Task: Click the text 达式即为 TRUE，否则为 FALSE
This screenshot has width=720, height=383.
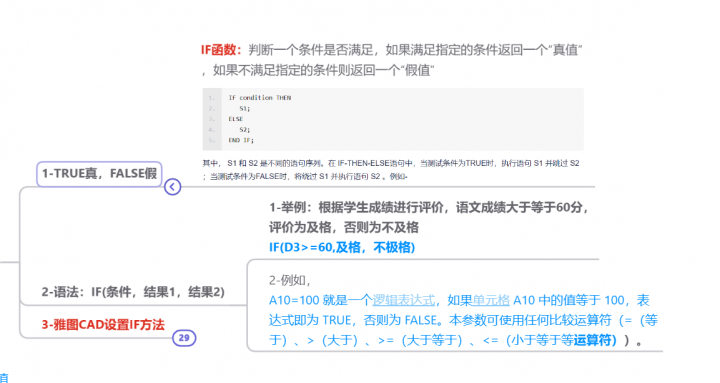Action: coord(353,320)
